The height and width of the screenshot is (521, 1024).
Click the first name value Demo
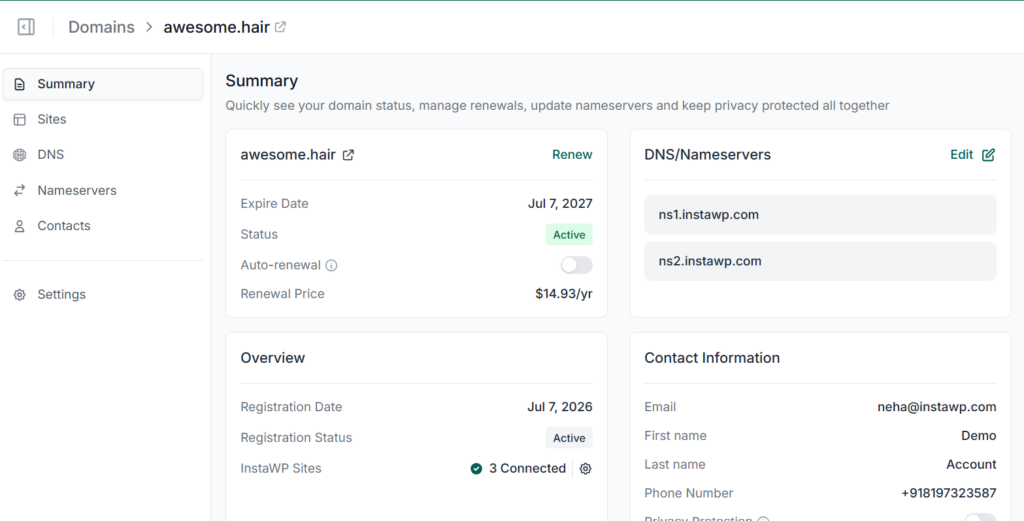(x=978, y=435)
